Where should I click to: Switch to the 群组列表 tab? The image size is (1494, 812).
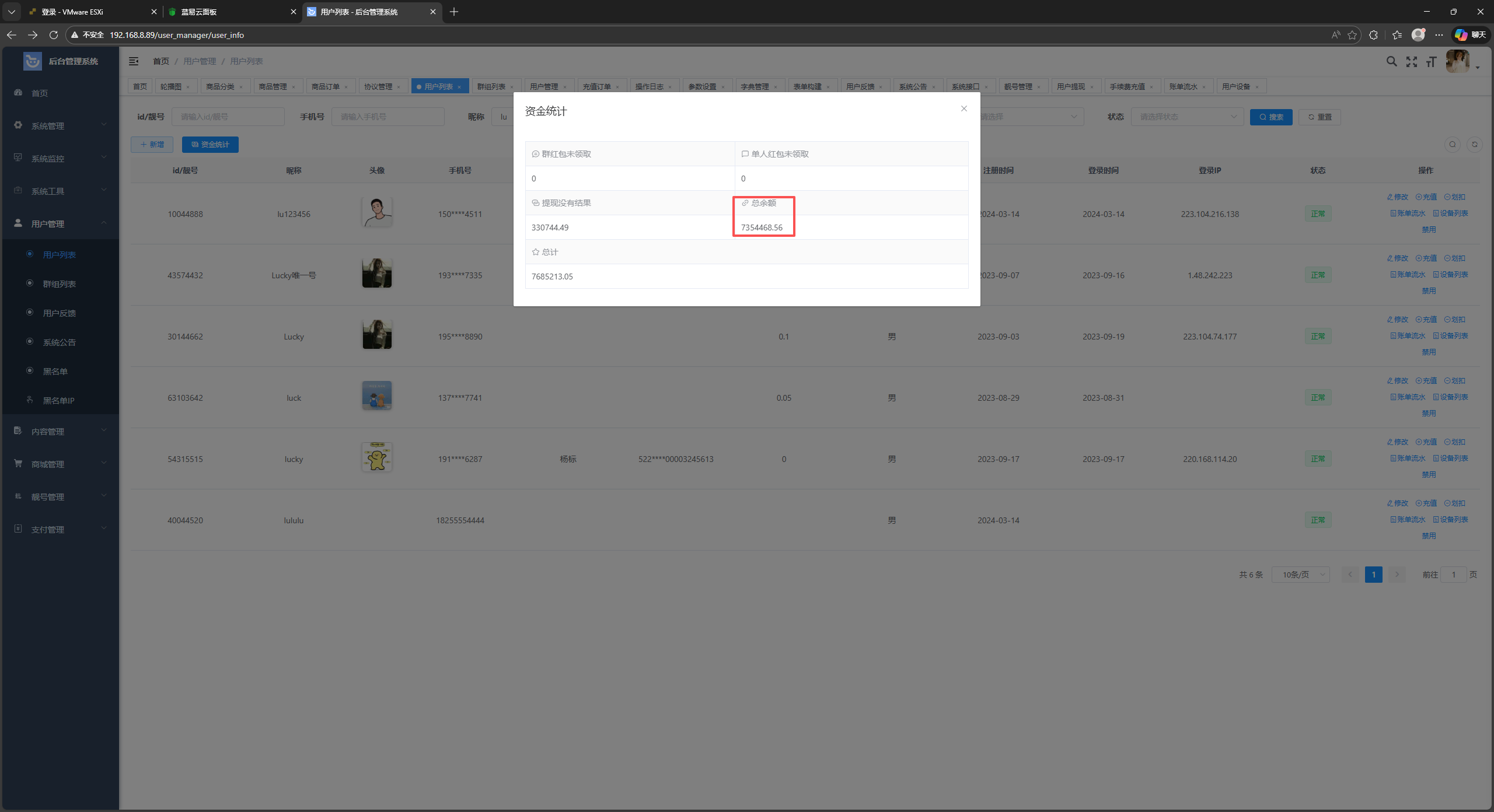point(491,86)
